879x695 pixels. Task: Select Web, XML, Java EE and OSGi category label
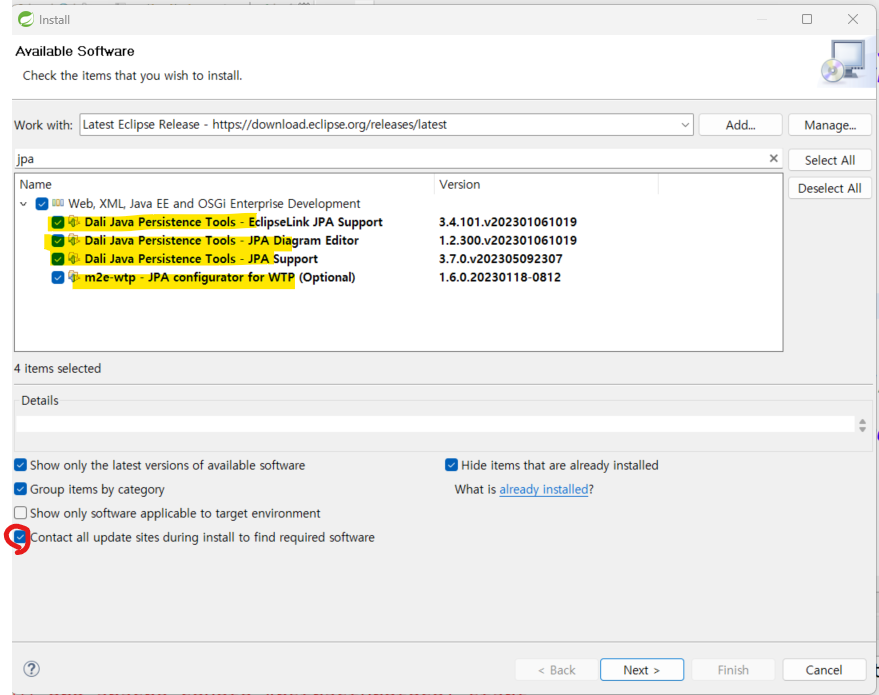[214, 203]
